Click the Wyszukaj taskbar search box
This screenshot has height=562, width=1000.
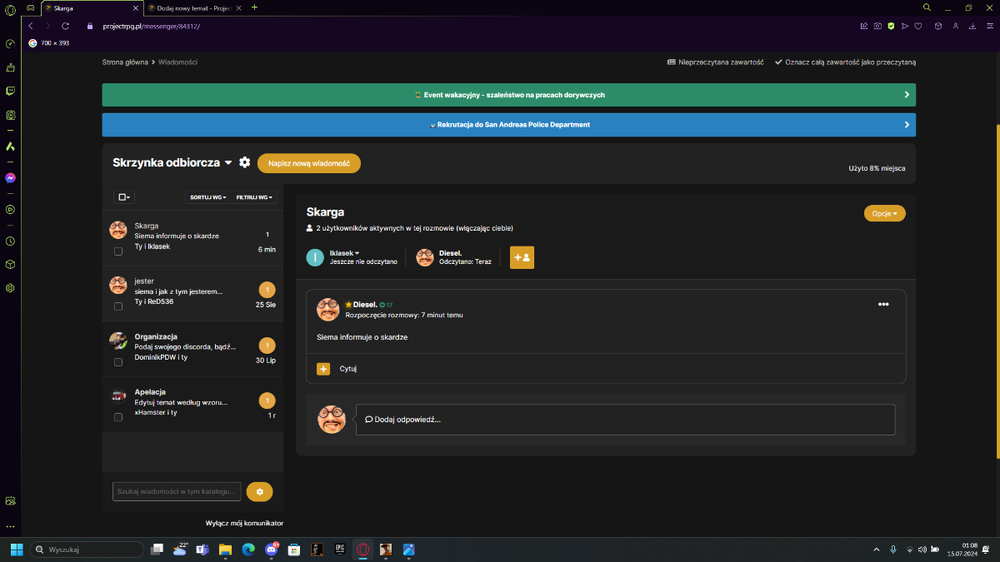pos(87,549)
